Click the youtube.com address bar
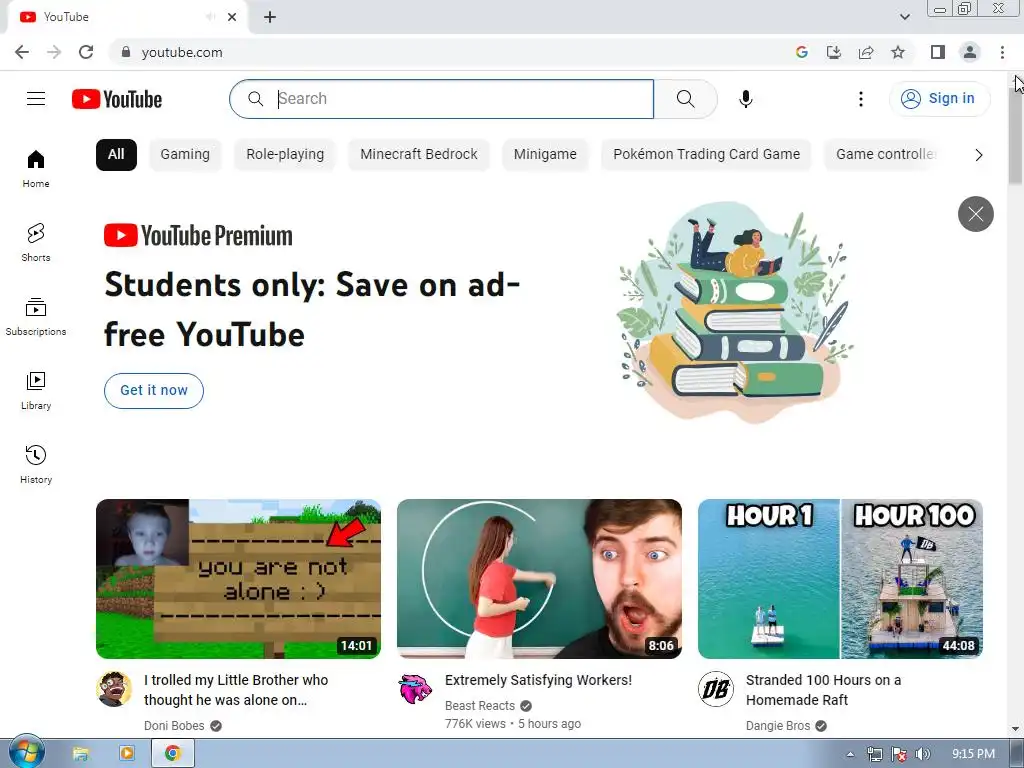The height and width of the screenshot is (768, 1024). pos(451,52)
